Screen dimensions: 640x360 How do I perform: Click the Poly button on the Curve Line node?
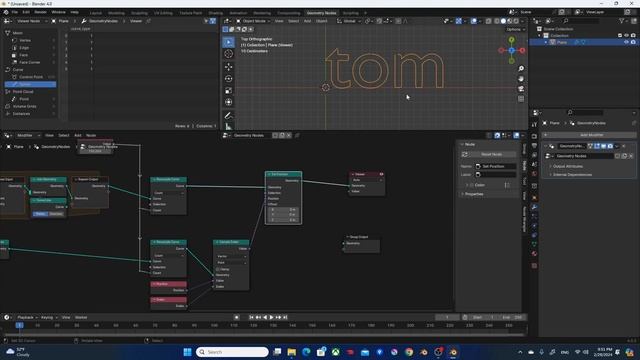[40, 214]
